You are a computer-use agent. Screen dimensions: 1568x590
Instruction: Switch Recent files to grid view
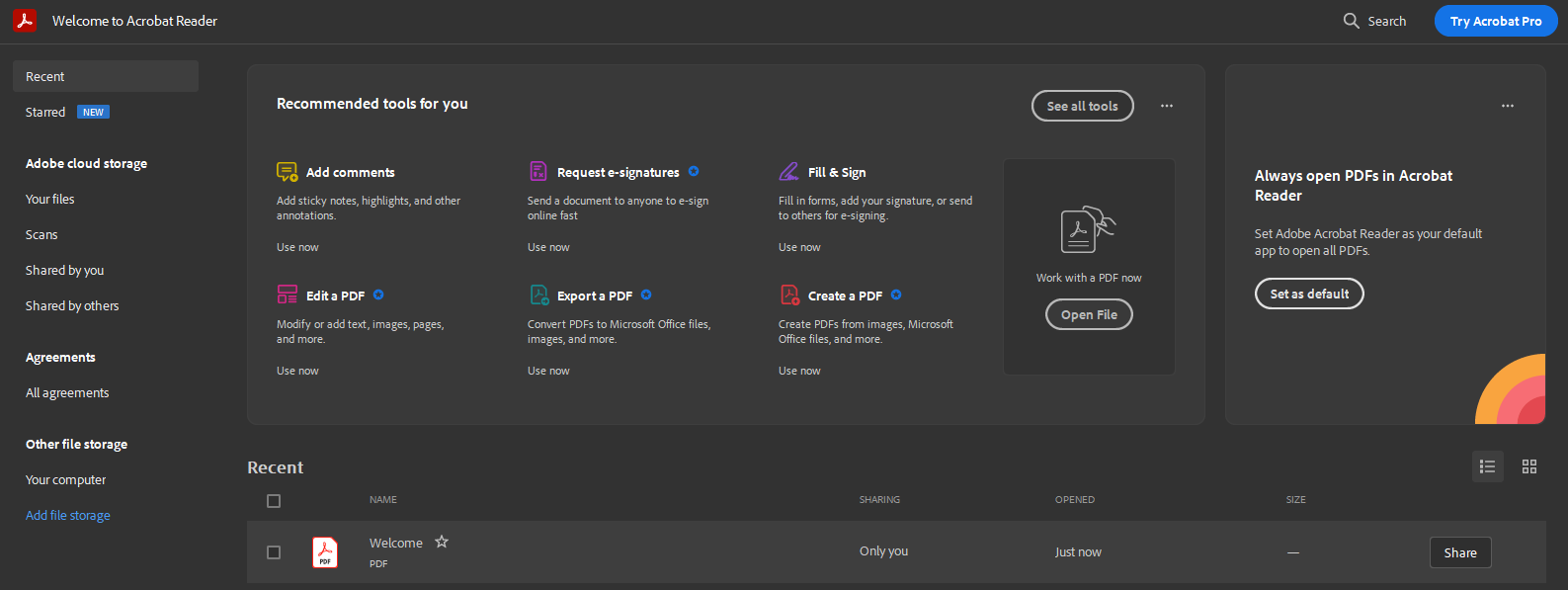click(1529, 466)
